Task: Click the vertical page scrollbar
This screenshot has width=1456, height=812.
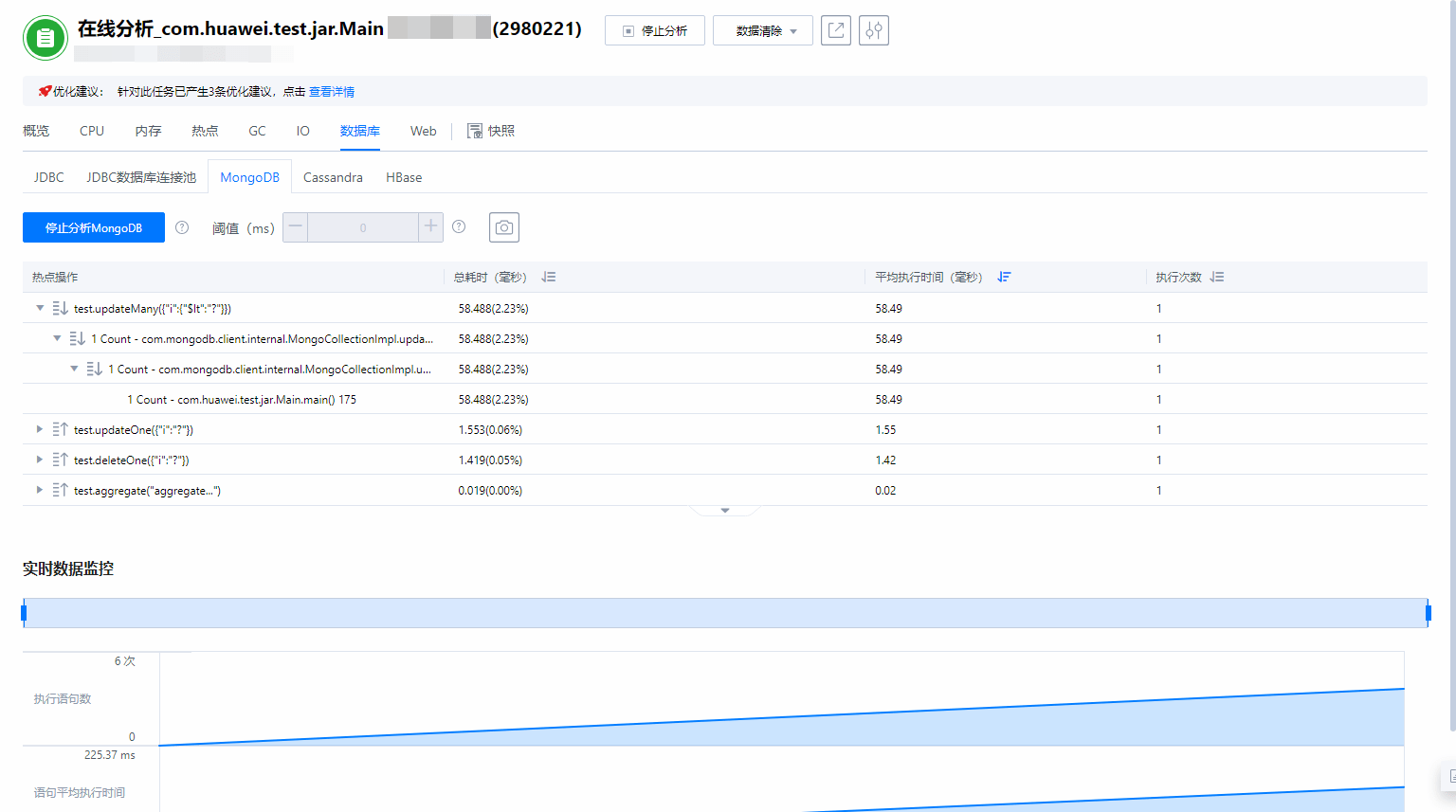Action: tap(1451, 366)
